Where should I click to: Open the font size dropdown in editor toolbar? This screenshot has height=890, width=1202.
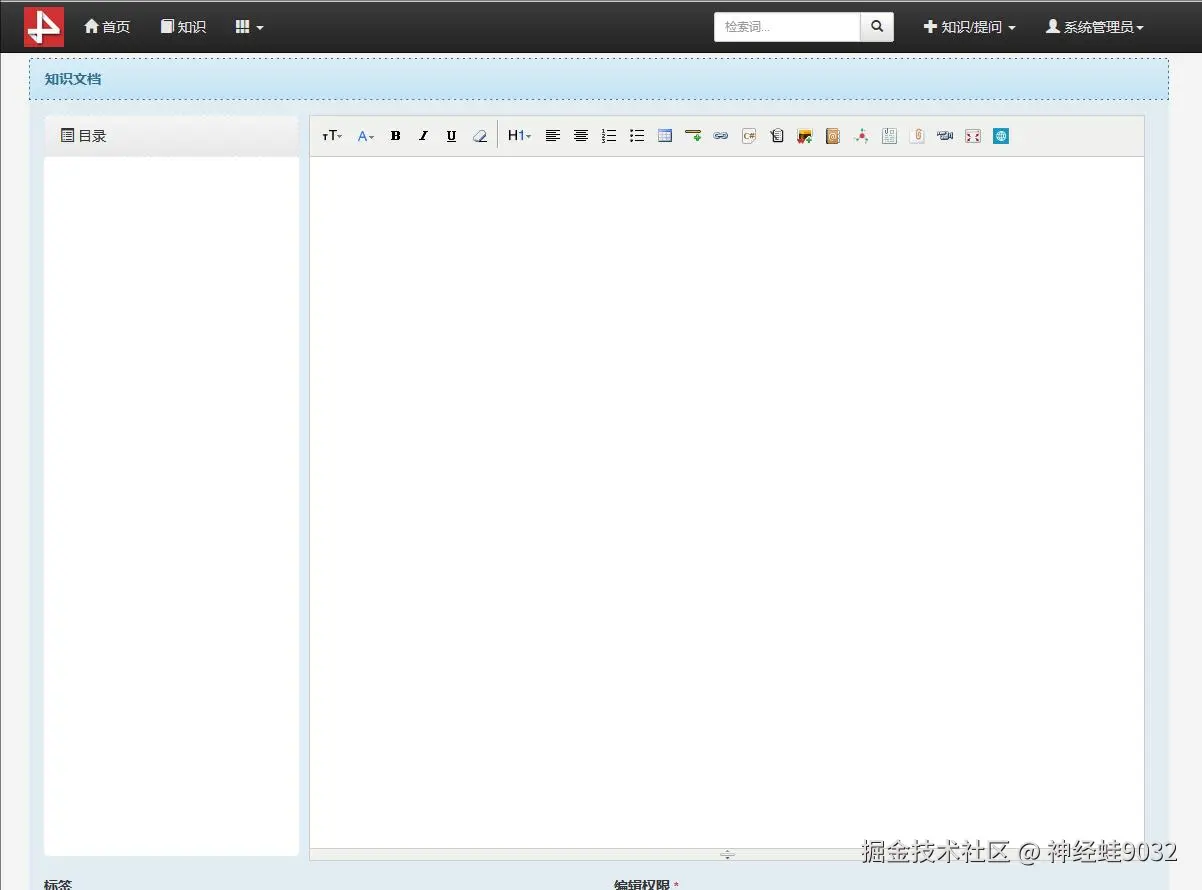[x=332, y=136]
